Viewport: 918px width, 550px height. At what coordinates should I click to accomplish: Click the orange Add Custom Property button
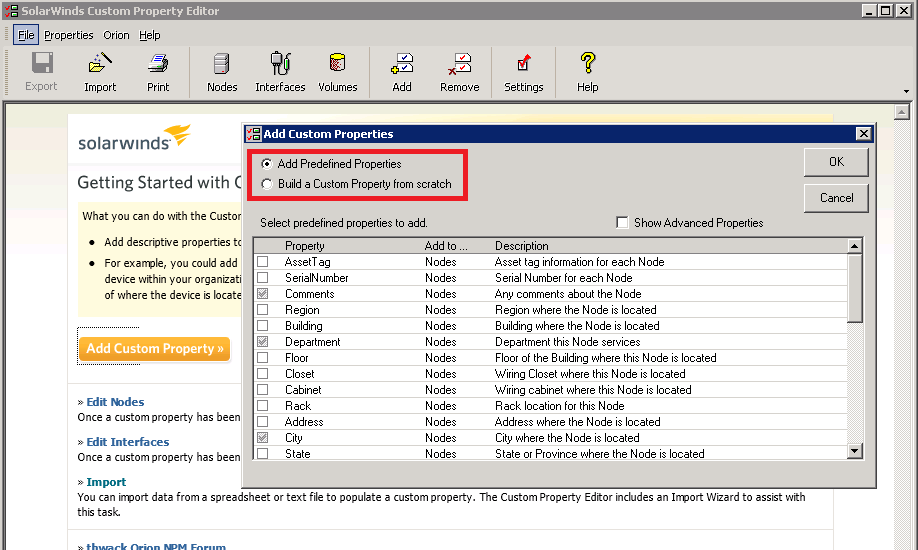click(155, 349)
